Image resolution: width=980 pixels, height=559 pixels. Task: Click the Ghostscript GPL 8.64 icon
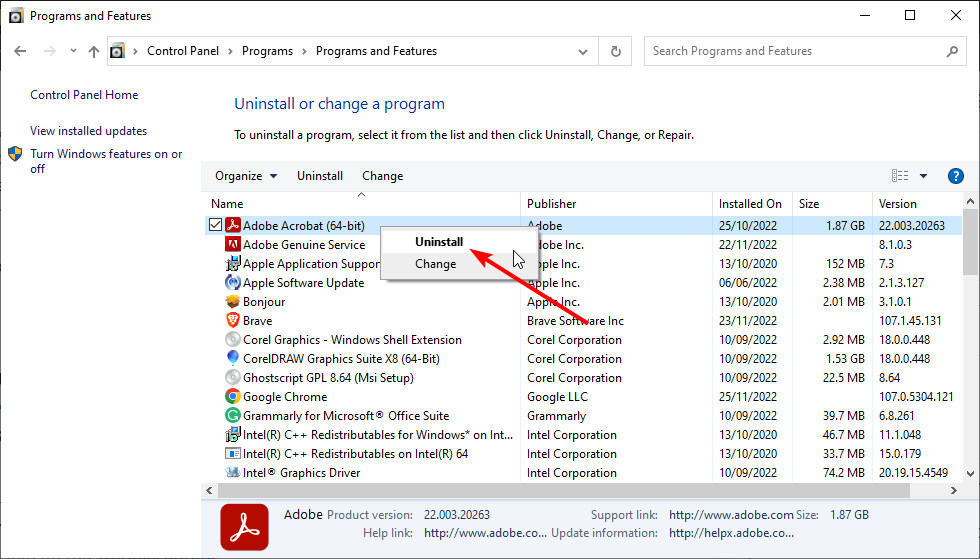(232, 377)
